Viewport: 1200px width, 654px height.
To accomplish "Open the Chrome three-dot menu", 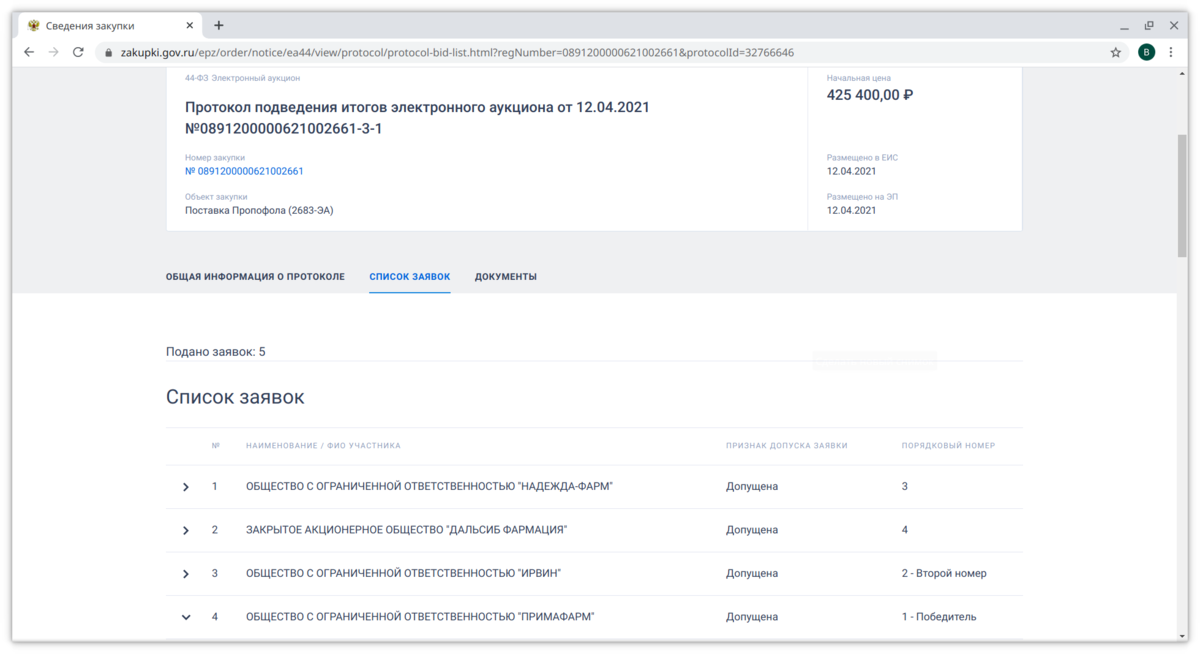I will click(x=1173, y=52).
